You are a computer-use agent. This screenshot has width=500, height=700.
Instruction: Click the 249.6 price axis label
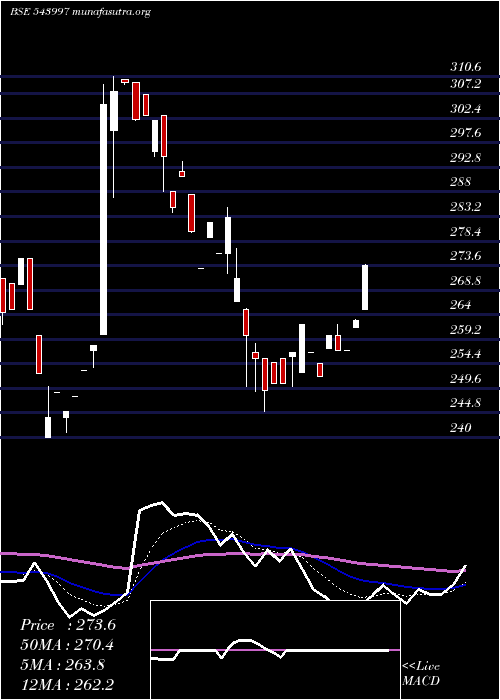point(465,379)
